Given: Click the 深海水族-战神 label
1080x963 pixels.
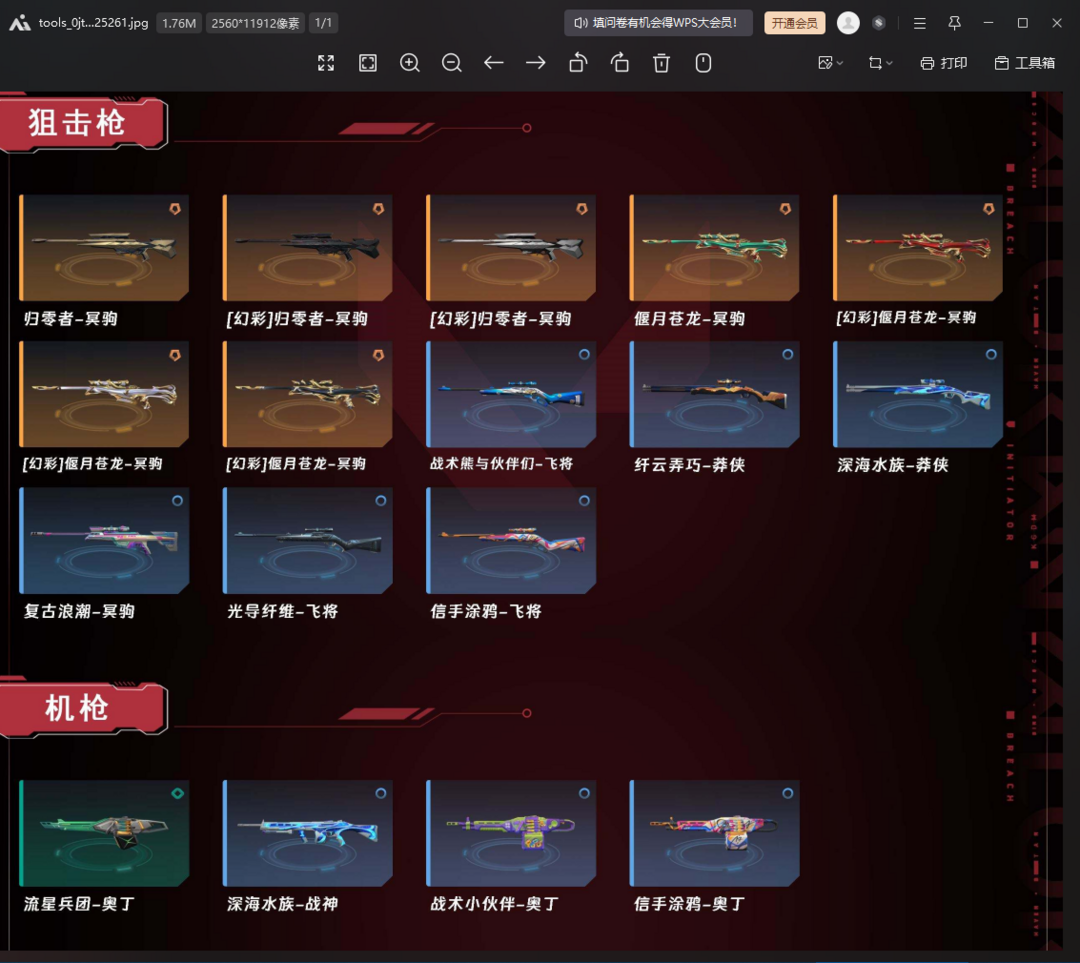Looking at the screenshot, I should [x=282, y=904].
